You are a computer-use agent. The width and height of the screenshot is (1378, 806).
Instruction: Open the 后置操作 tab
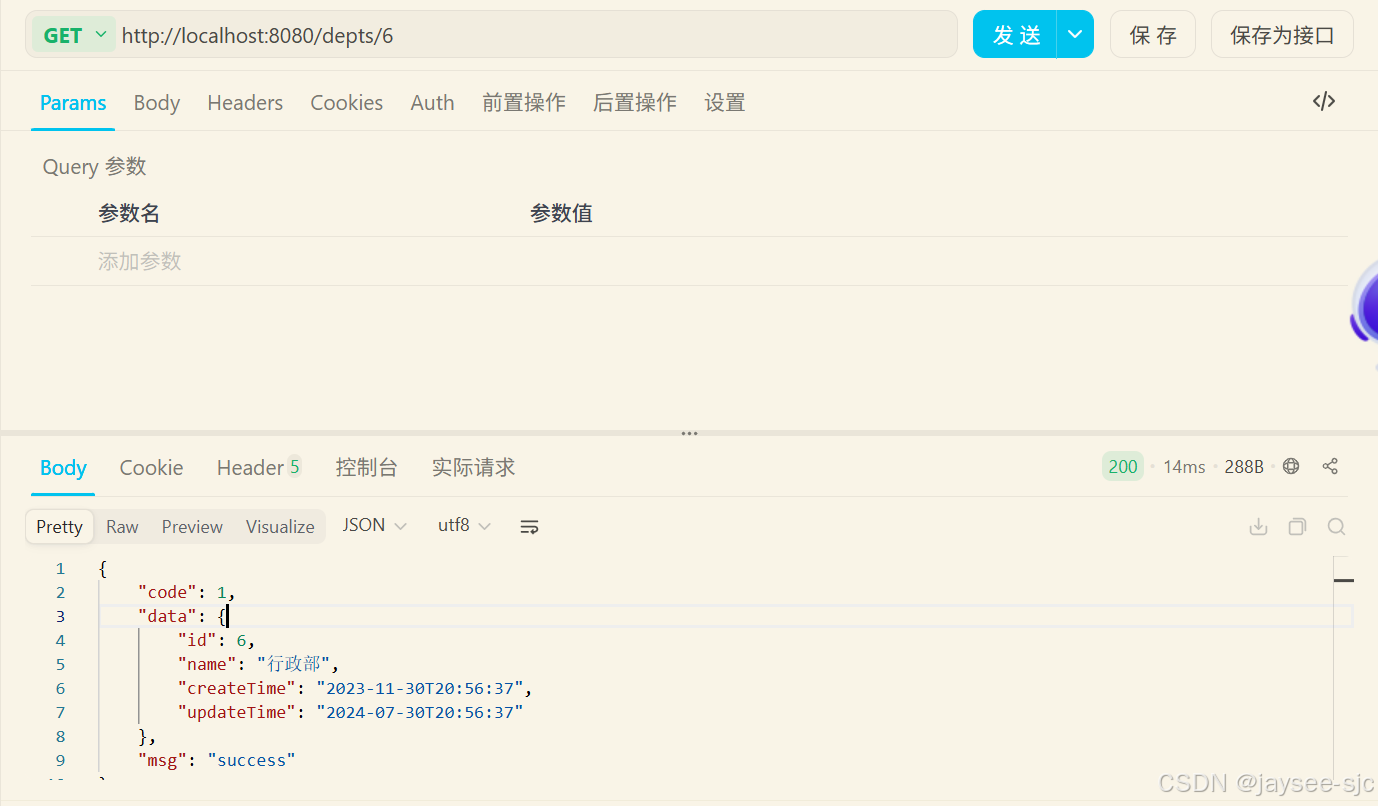pyautogui.click(x=635, y=103)
